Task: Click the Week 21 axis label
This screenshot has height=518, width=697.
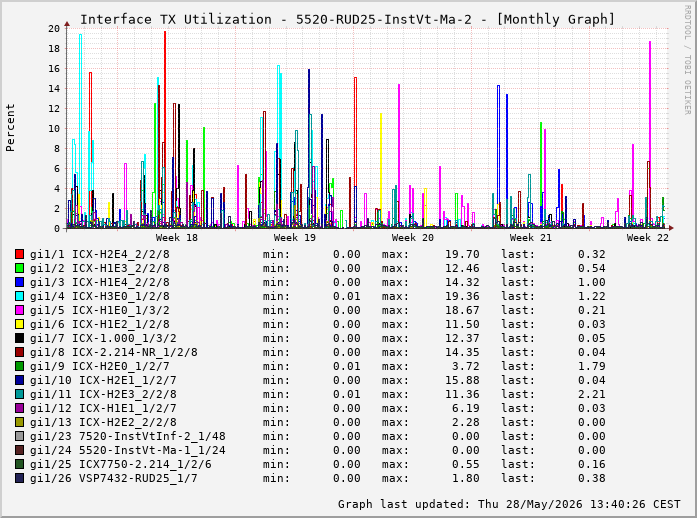Action: click(530, 238)
